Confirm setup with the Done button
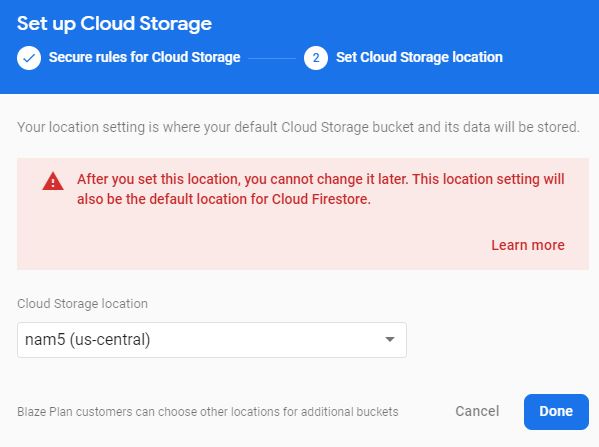The height and width of the screenshot is (447, 599). pyautogui.click(x=556, y=411)
